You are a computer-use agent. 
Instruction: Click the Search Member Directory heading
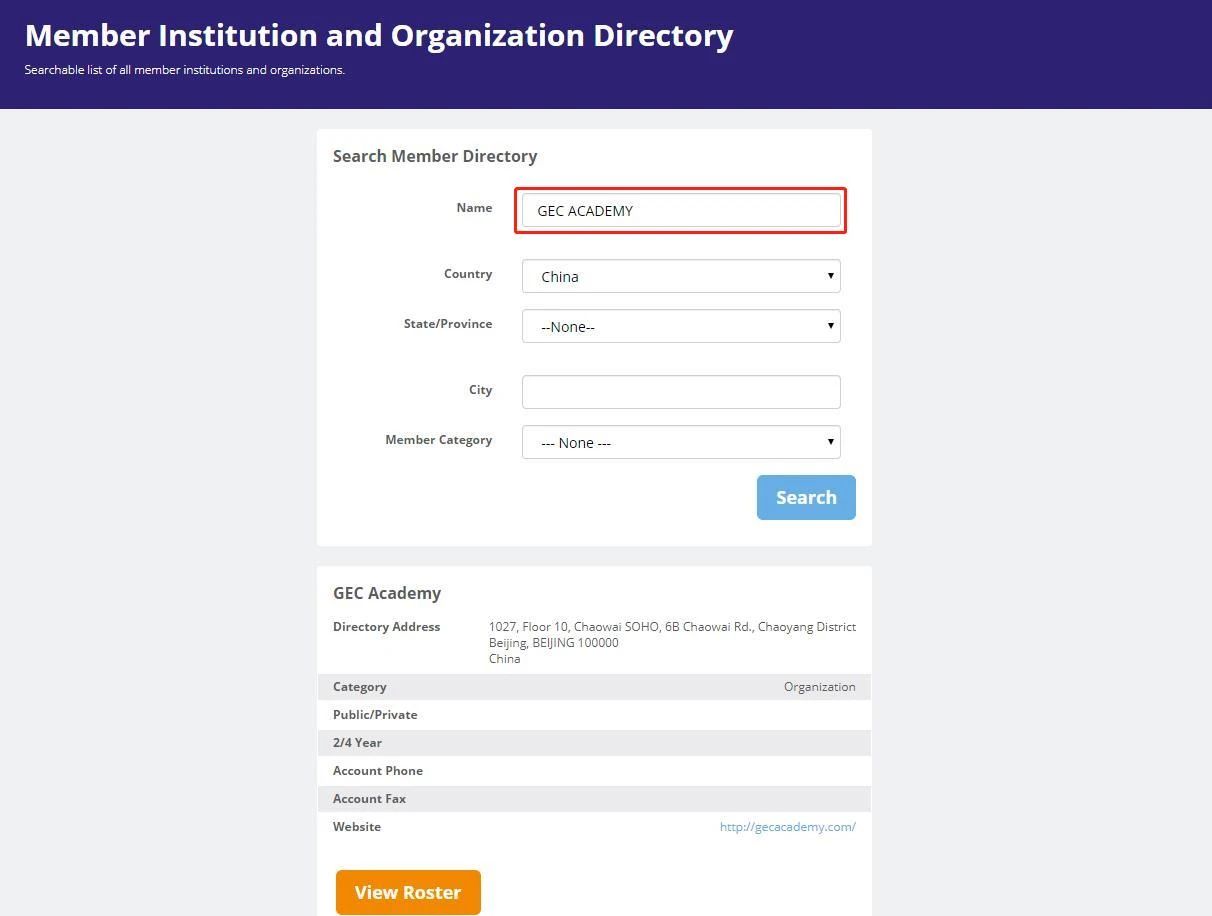click(x=435, y=156)
